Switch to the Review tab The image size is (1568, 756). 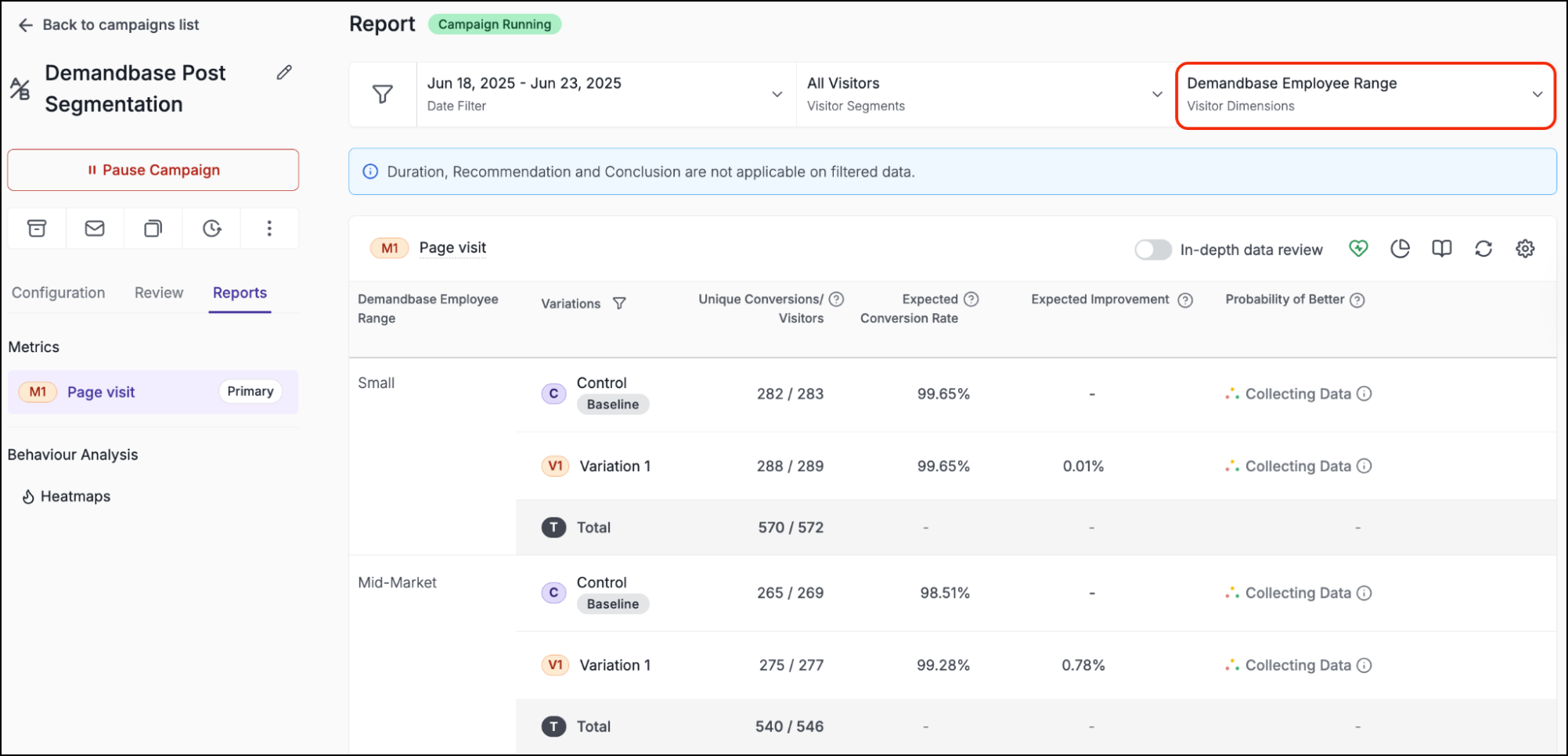pos(159,293)
